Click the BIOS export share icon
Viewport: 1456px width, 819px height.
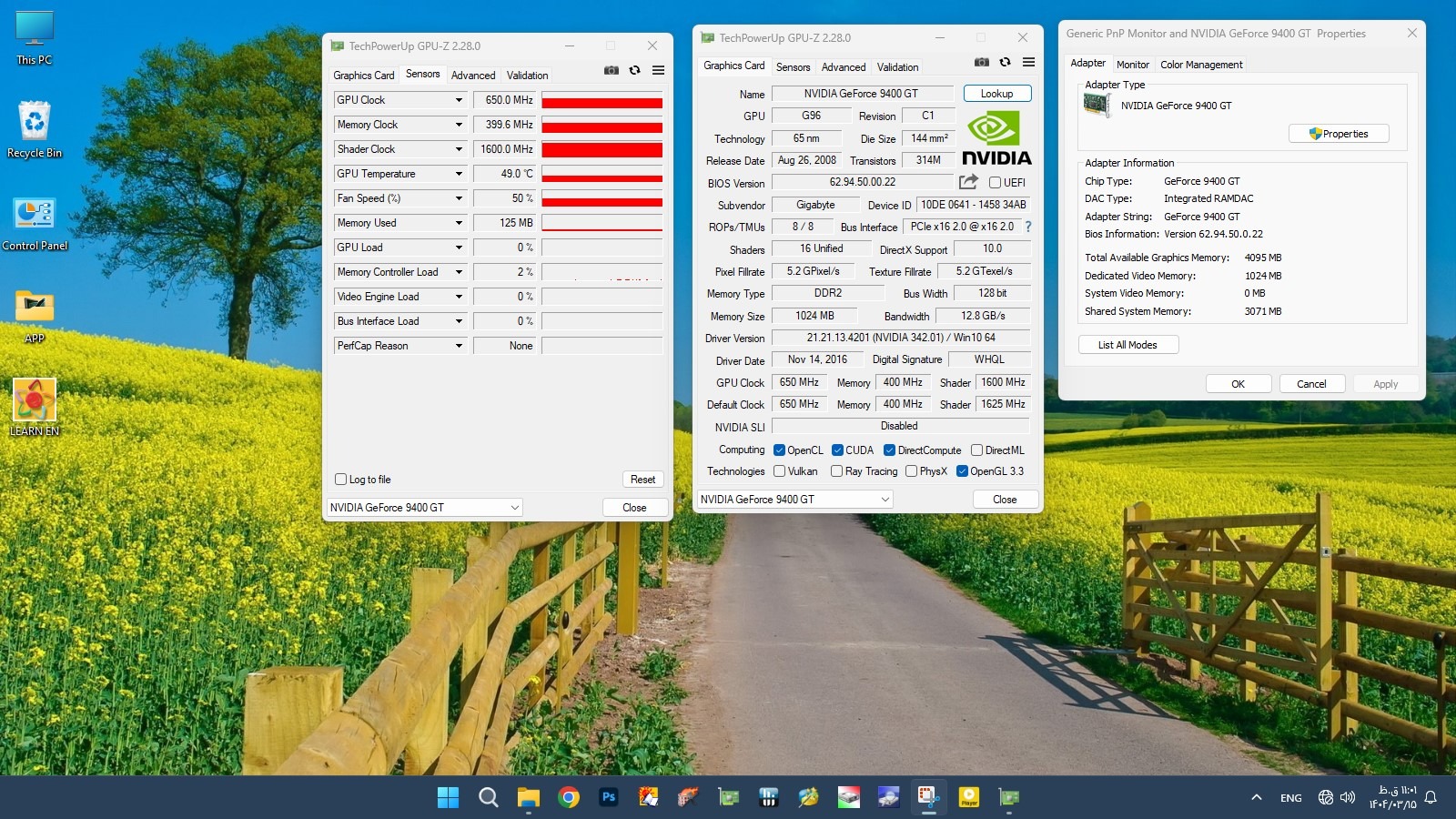coord(968,182)
